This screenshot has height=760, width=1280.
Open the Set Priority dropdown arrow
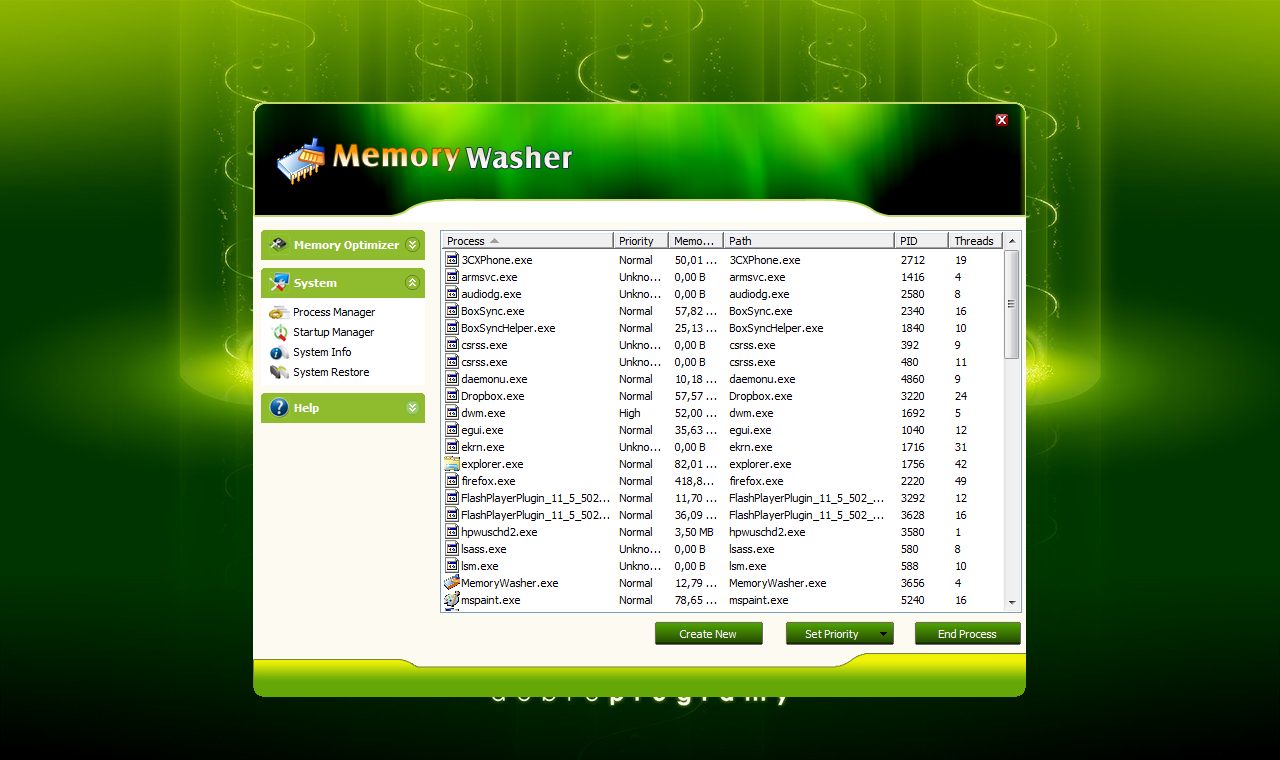click(x=884, y=634)
